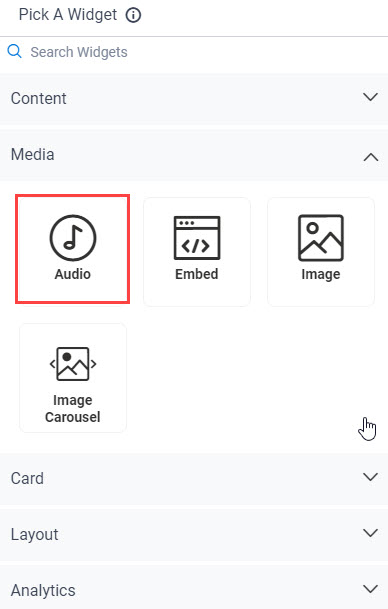This screenshot has width=388, height=609.
Task: Focus the Search Widgets input field
Action: (194, 52)
